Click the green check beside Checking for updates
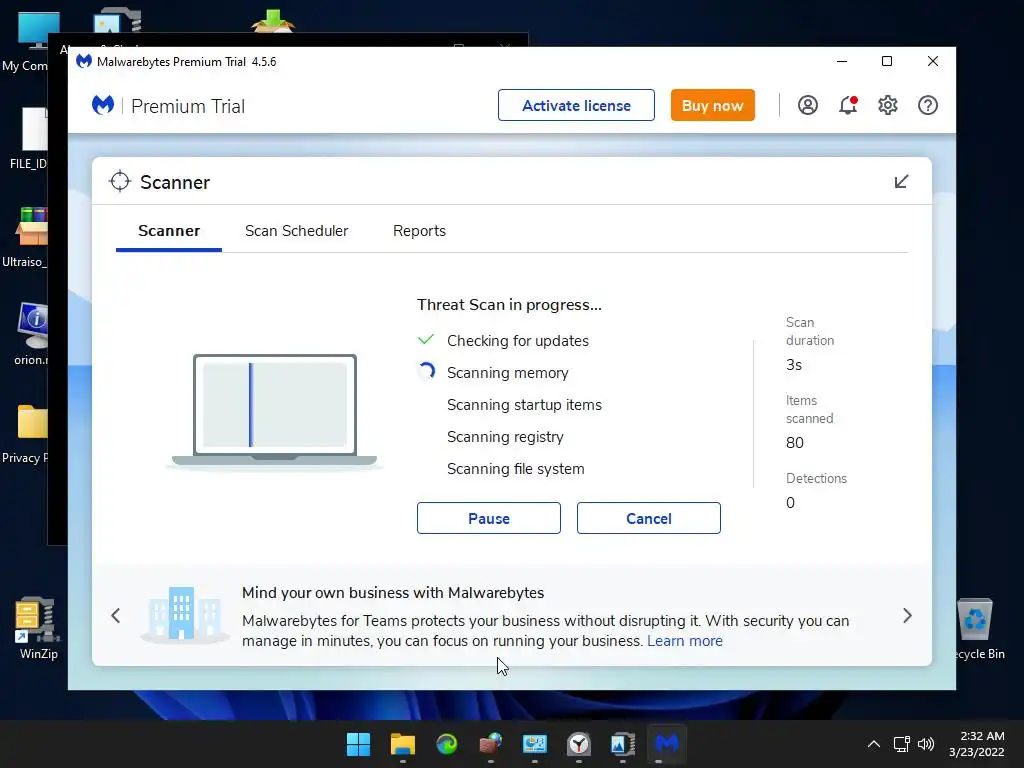 (x=426, y=340)
